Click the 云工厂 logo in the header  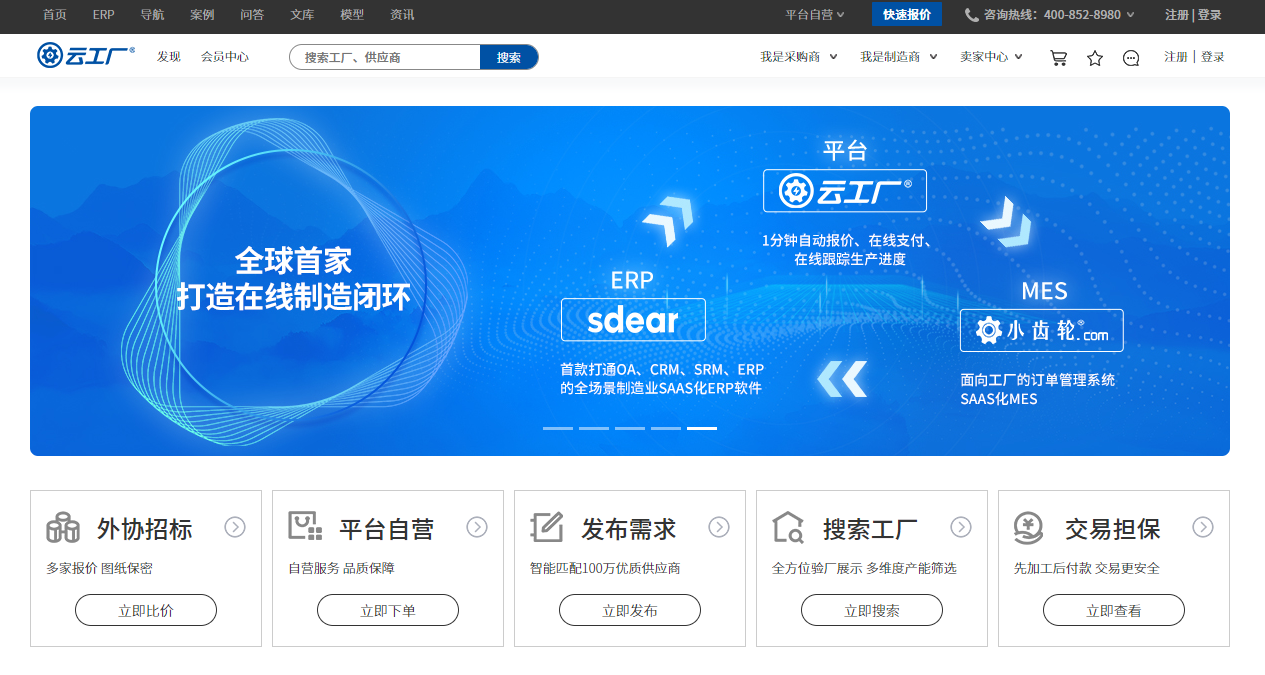(x=86, y=56)
